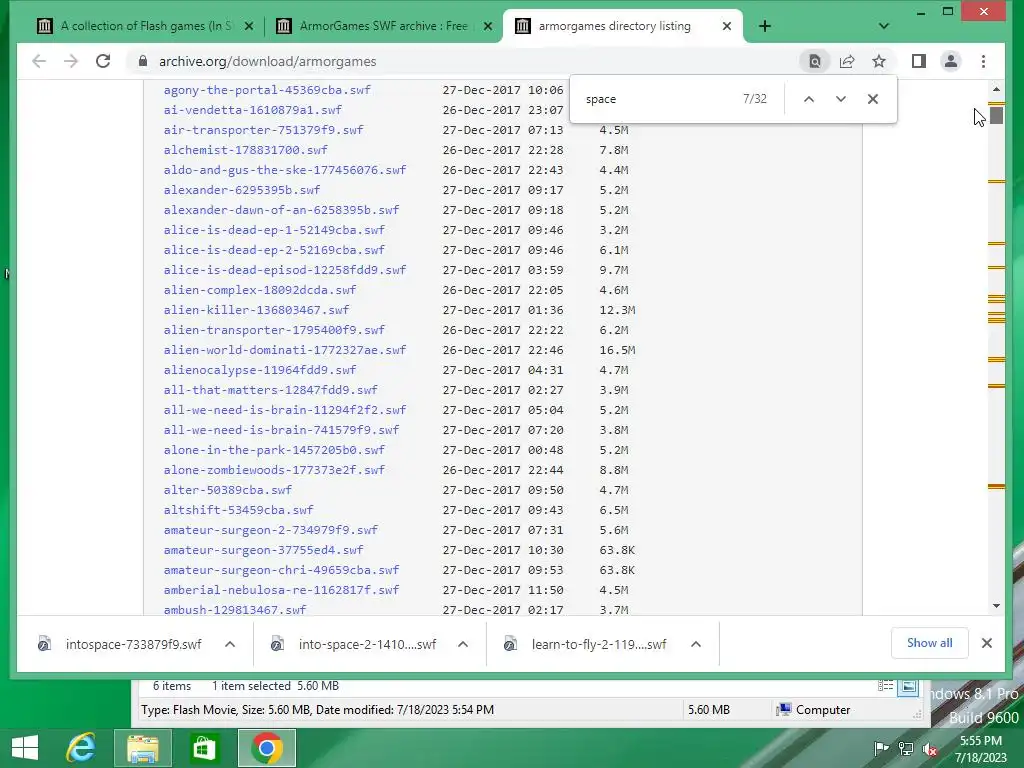This screenshot has width=1024, height=768.
Task: Go back to previous page
Action: tap(39, 61)
